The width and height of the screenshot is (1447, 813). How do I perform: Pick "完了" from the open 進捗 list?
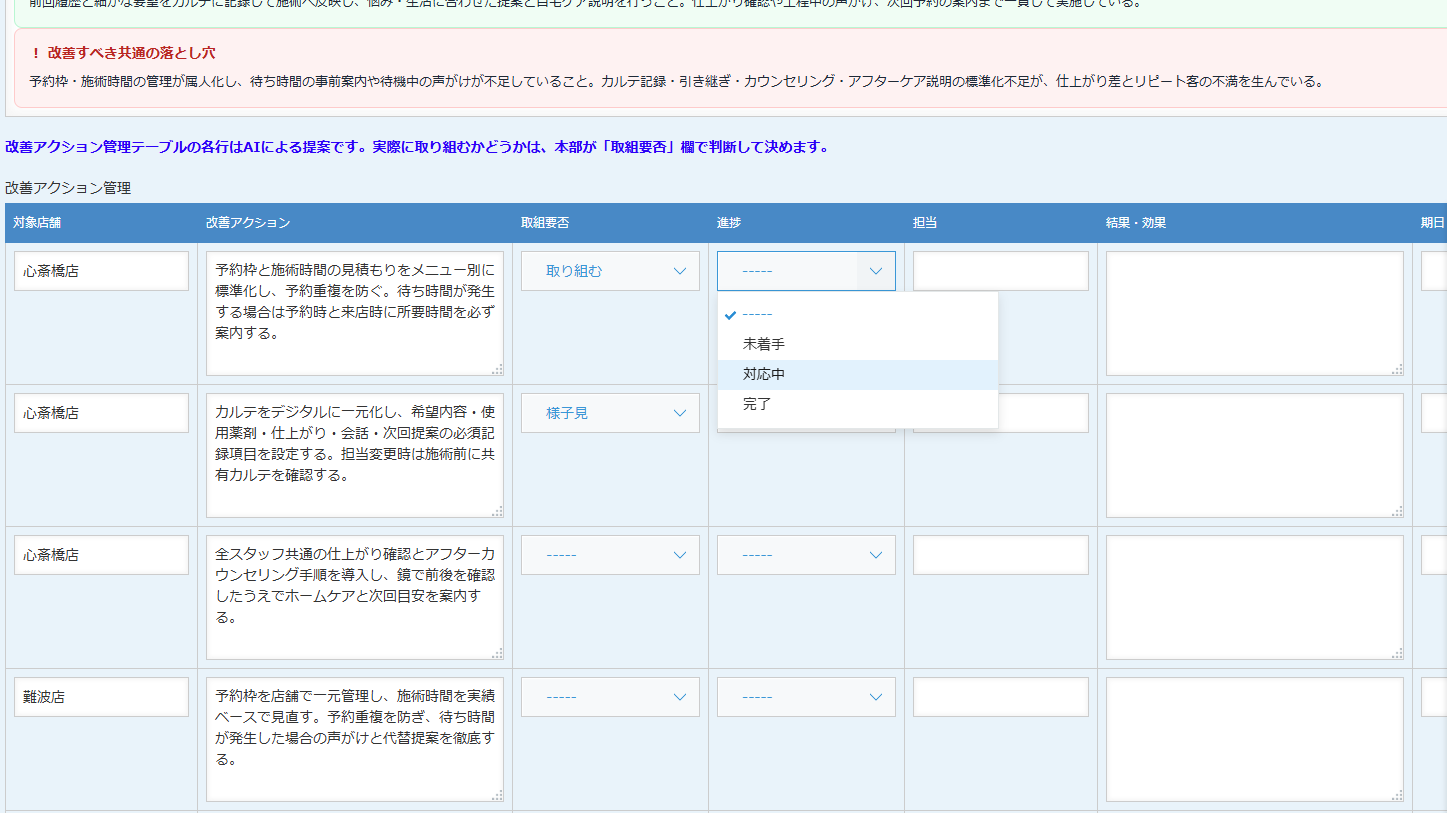pos(857,404)
